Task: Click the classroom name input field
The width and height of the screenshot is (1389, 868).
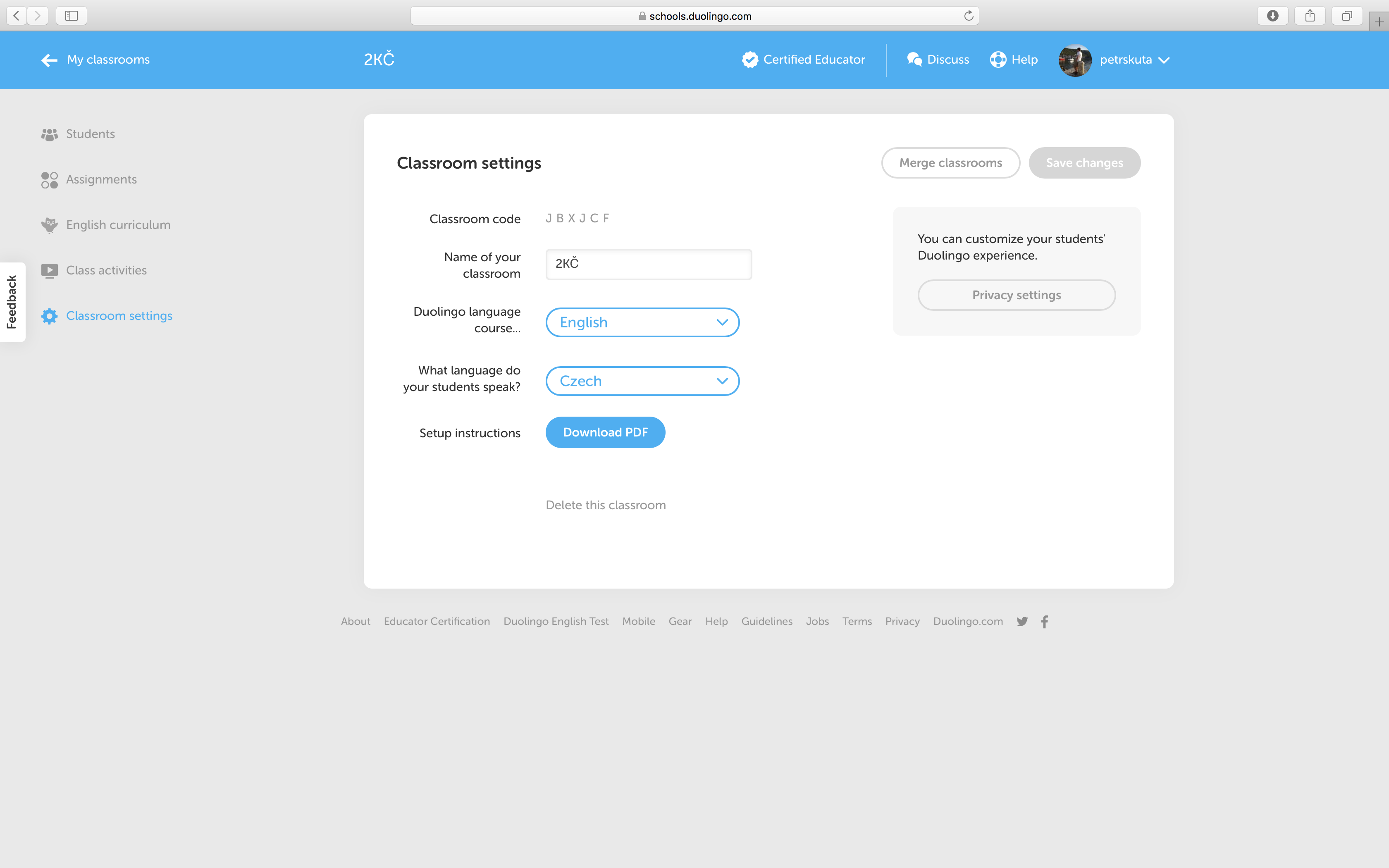Action: 649,264
